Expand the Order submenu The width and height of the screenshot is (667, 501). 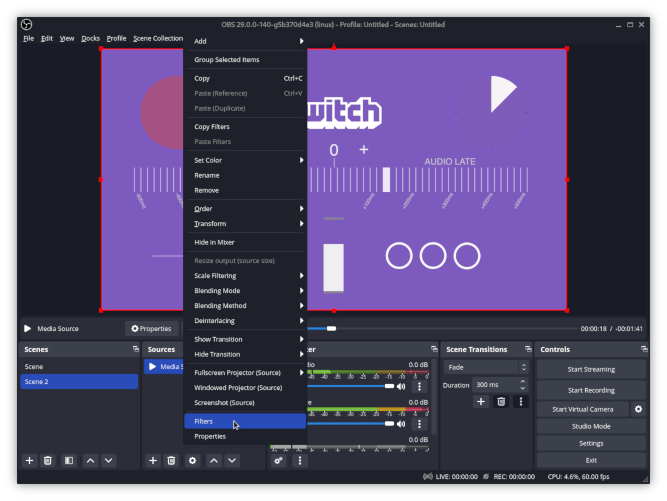point(245,209)
